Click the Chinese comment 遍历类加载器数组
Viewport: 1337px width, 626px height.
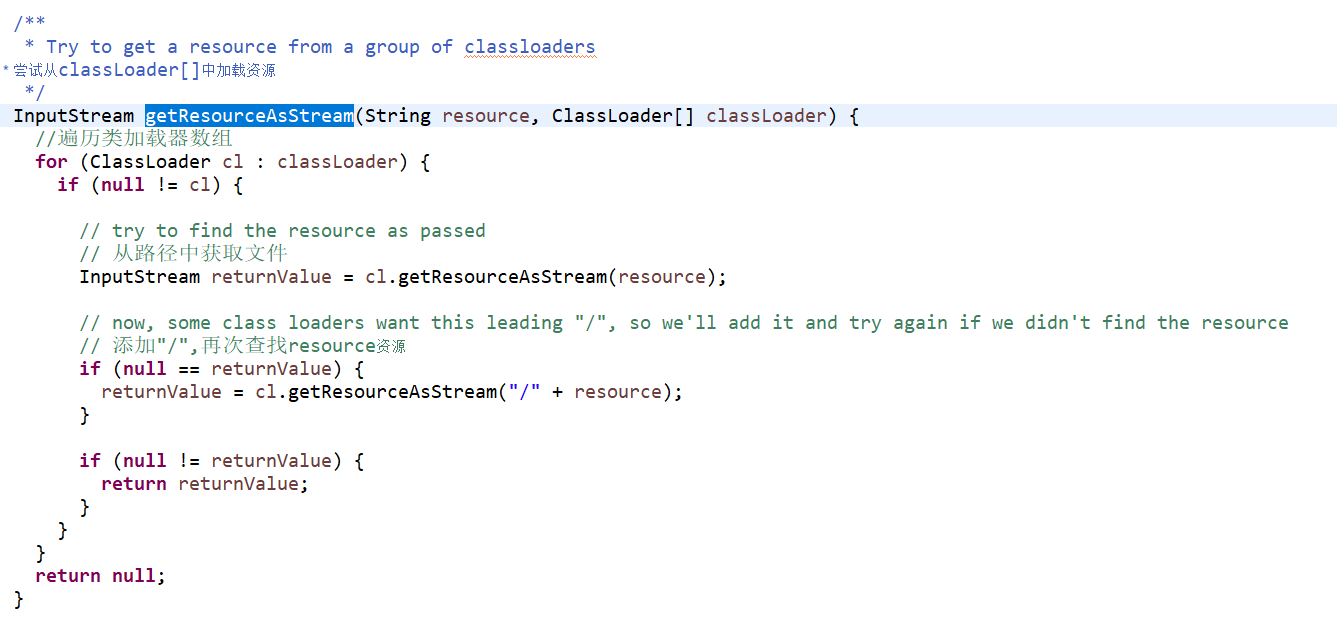[134, 139]
